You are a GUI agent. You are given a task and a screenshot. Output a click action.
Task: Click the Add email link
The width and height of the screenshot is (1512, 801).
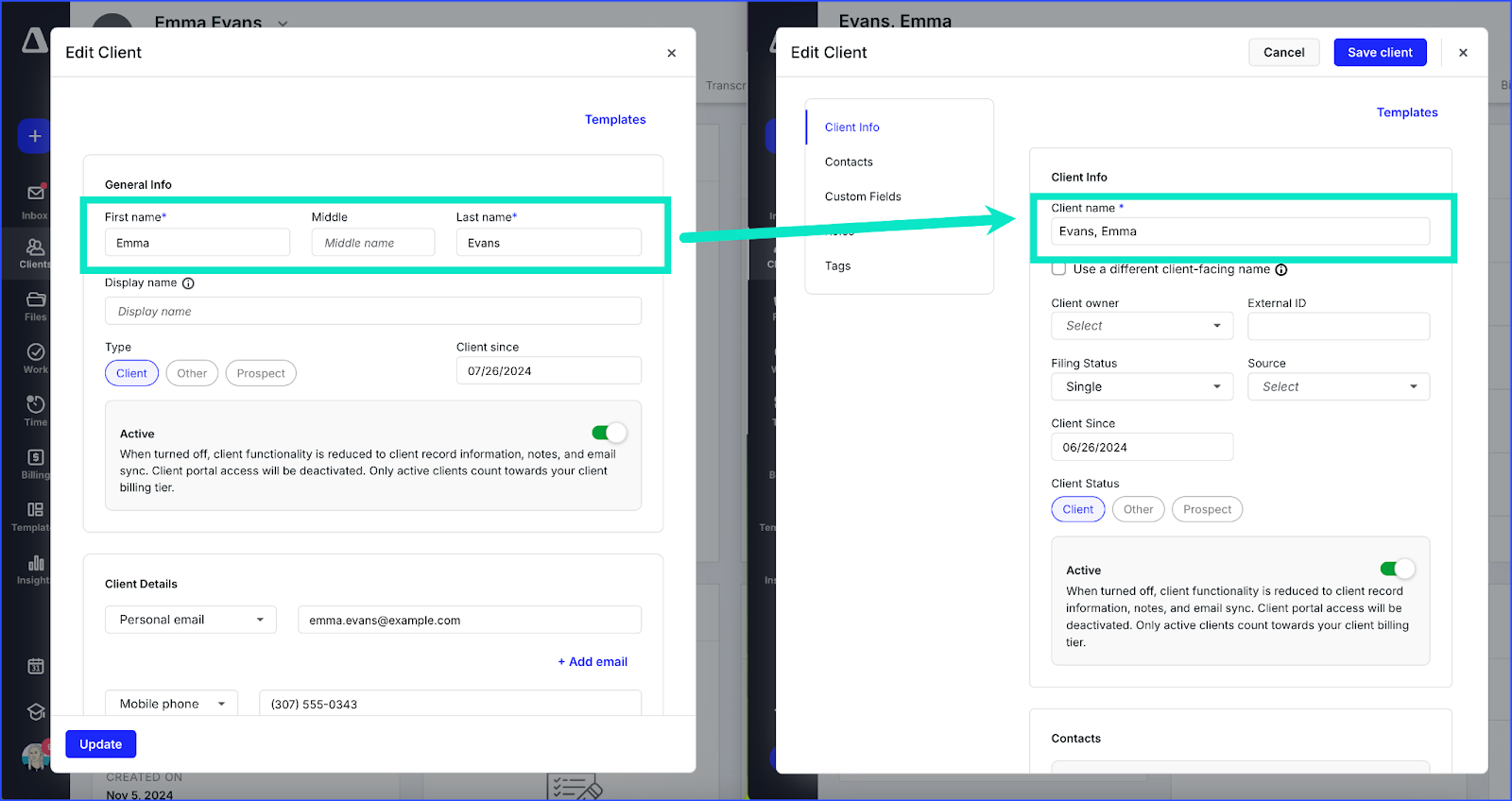pos(593,662)
